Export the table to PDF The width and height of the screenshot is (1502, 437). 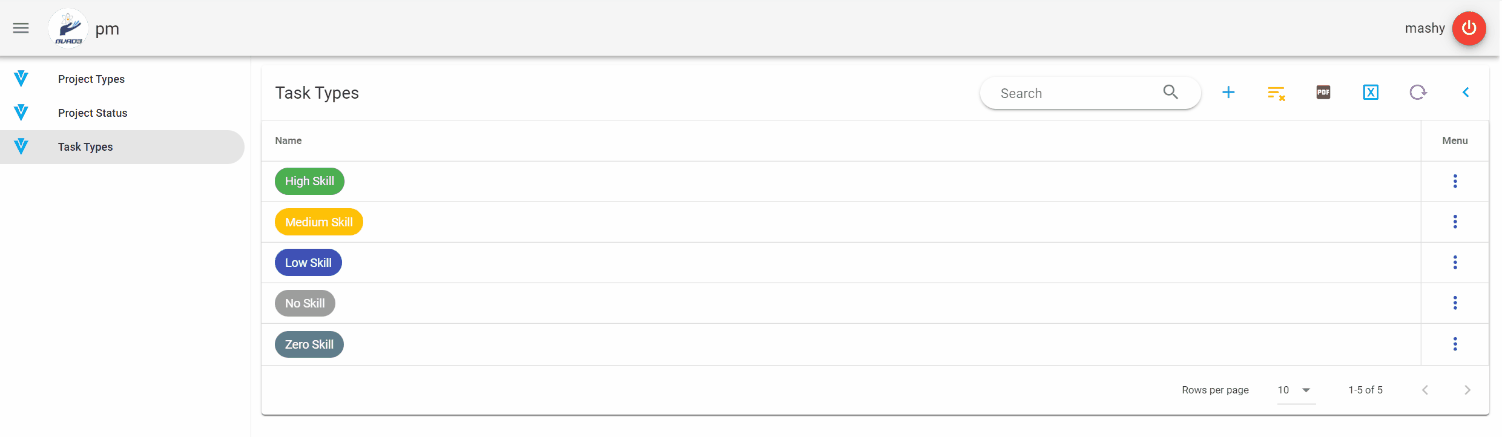[x=1323, y=93]
